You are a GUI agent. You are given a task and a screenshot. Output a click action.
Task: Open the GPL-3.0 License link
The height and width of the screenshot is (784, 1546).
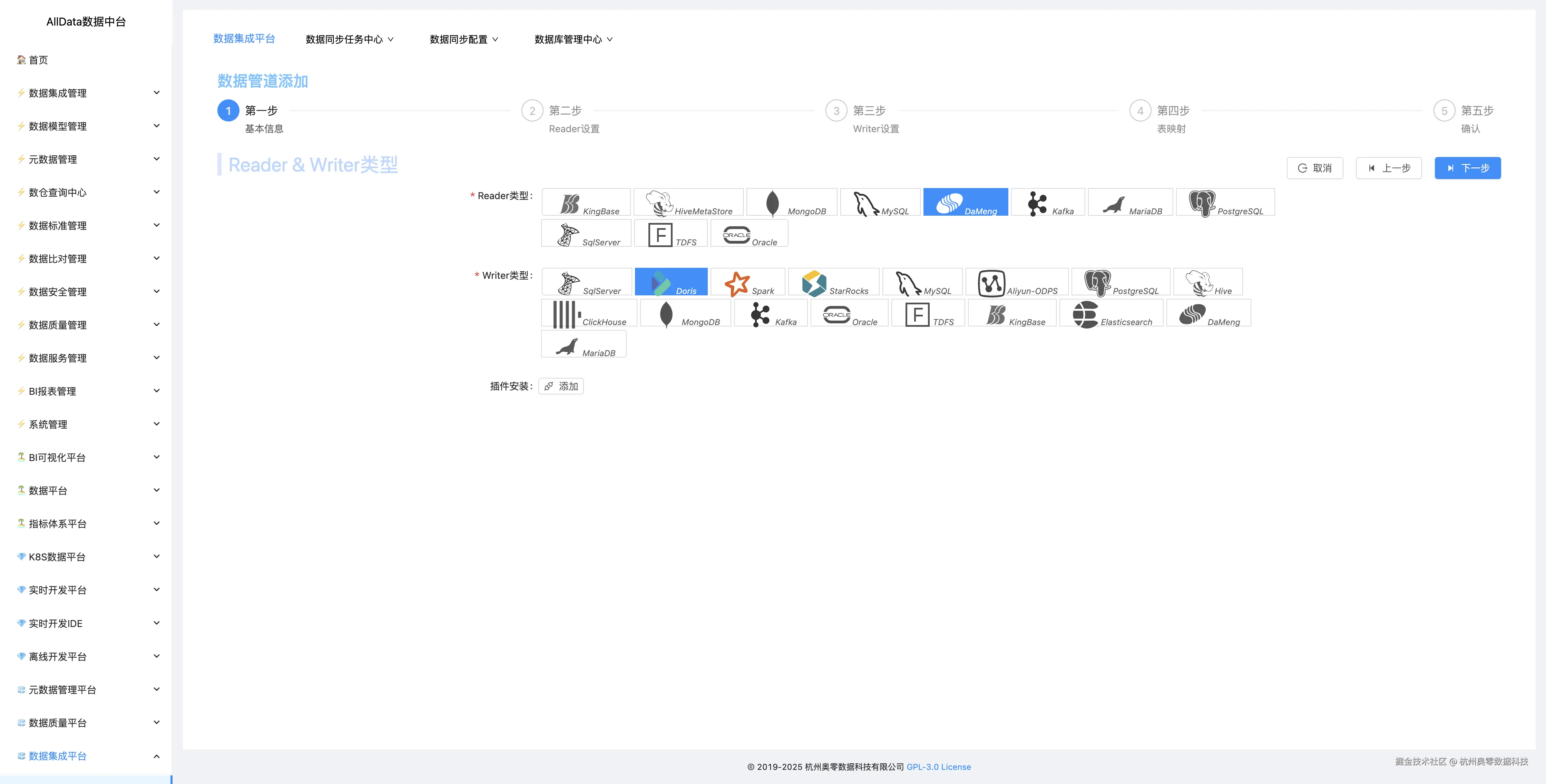[x=938, y=767]
